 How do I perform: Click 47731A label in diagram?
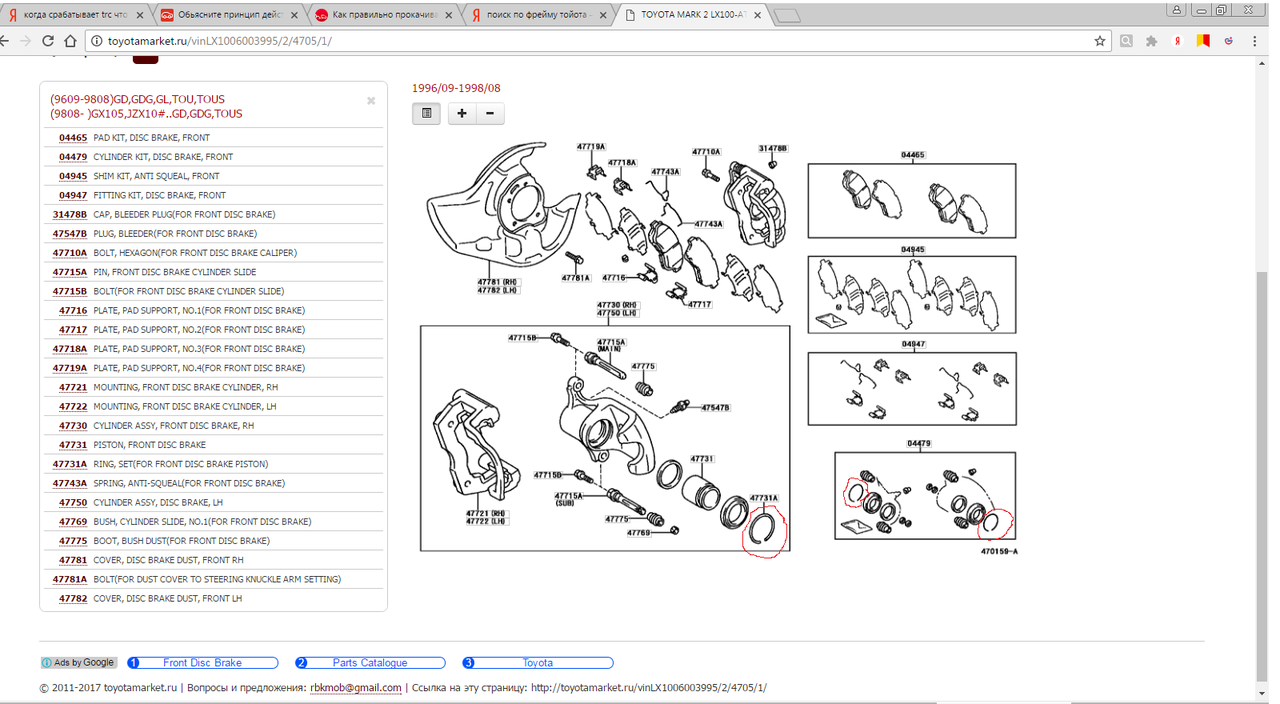click(763, 497)
